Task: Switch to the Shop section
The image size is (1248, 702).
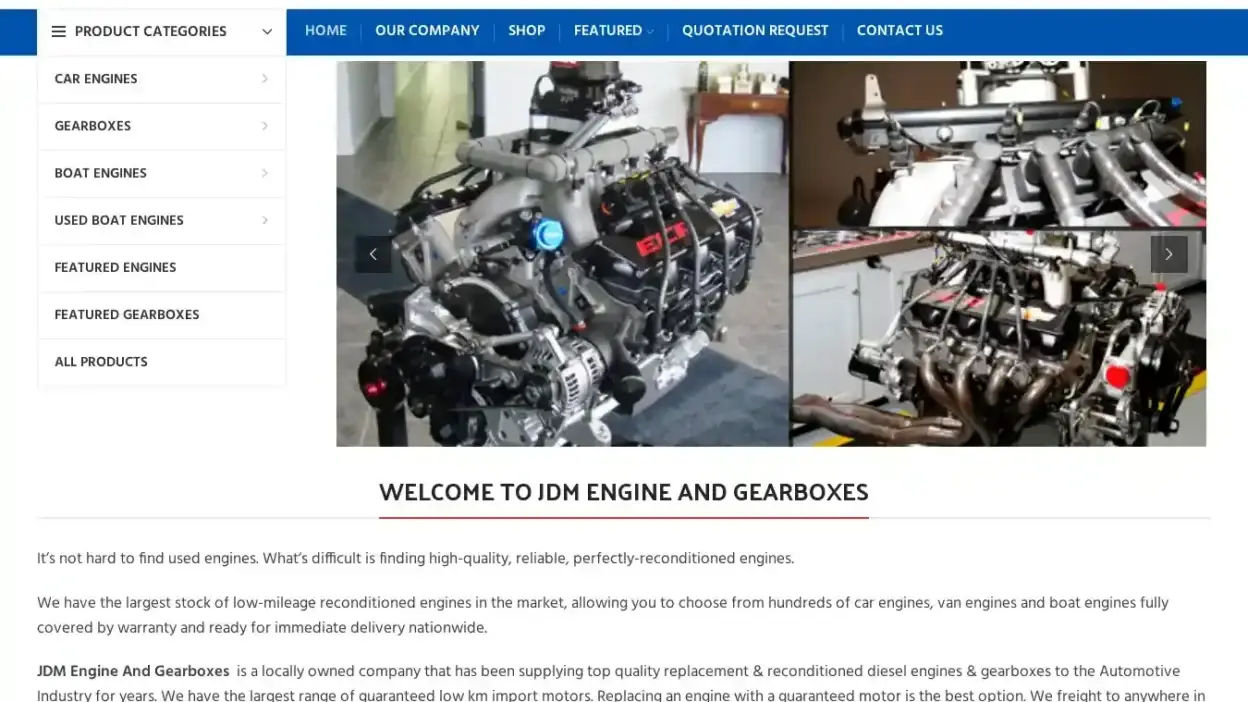Action: click(526, 31)
